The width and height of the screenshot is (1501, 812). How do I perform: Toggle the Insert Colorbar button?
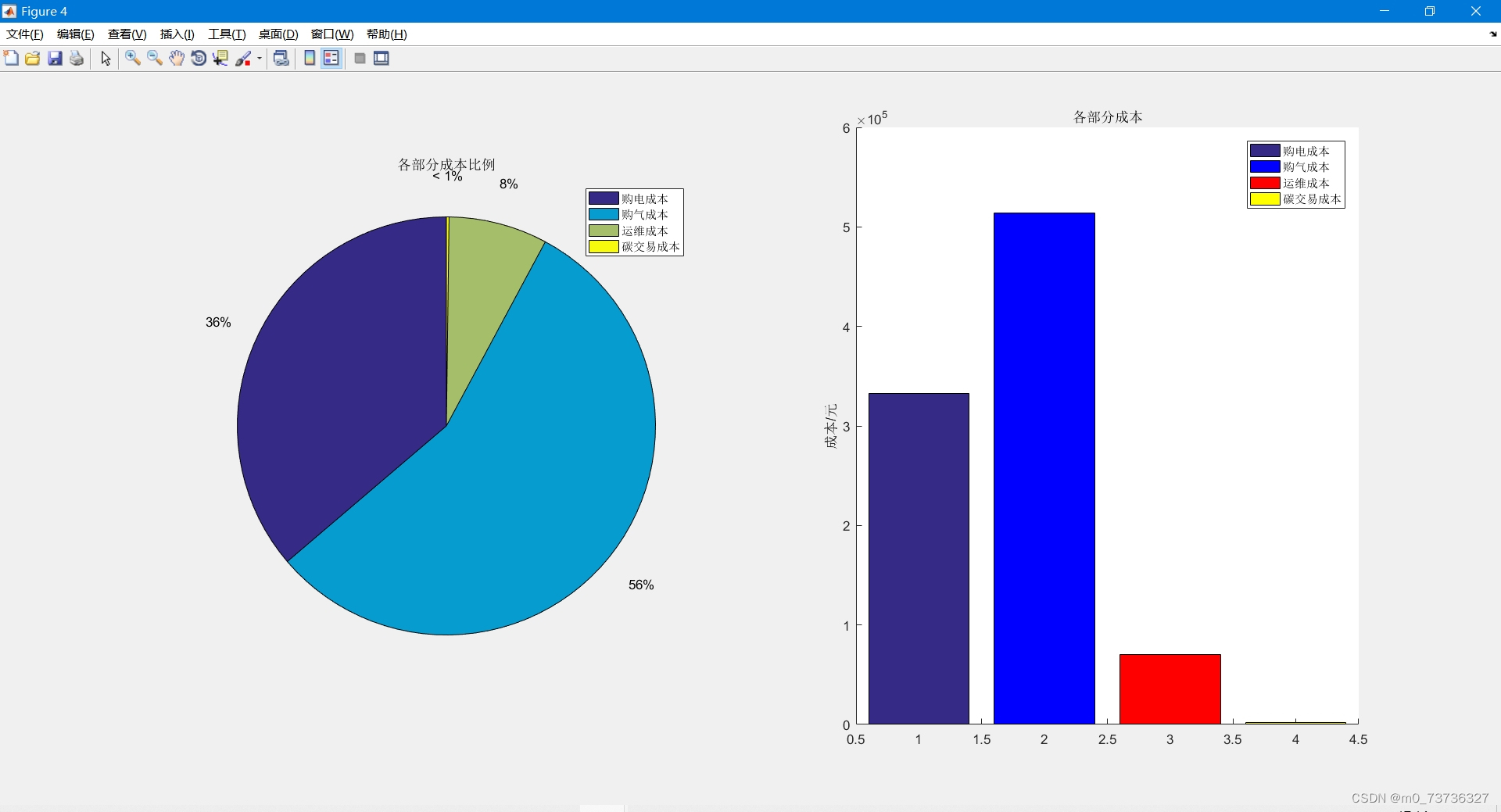point(310,59)
